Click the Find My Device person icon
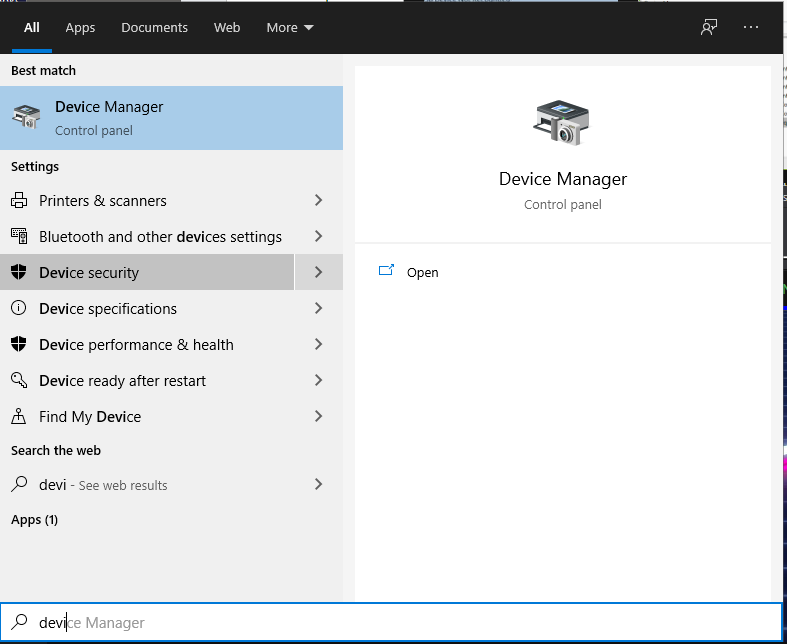 tap(19, 416)
